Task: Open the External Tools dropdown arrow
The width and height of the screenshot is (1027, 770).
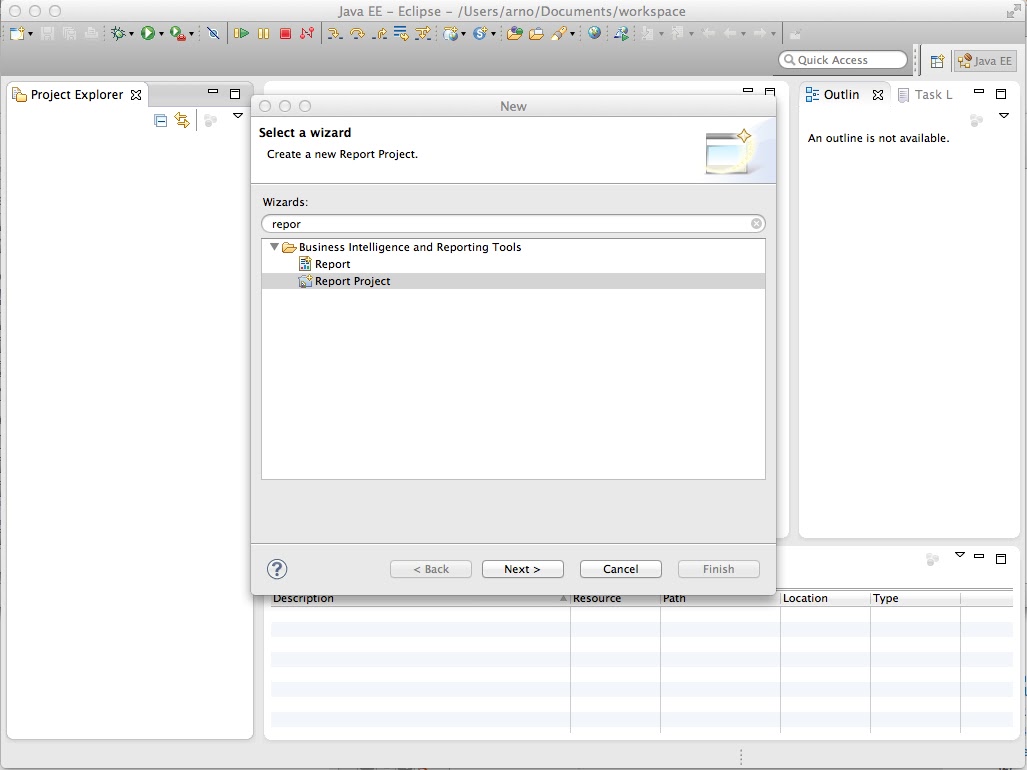Action: pyautogui.click(x=191, y=34)
